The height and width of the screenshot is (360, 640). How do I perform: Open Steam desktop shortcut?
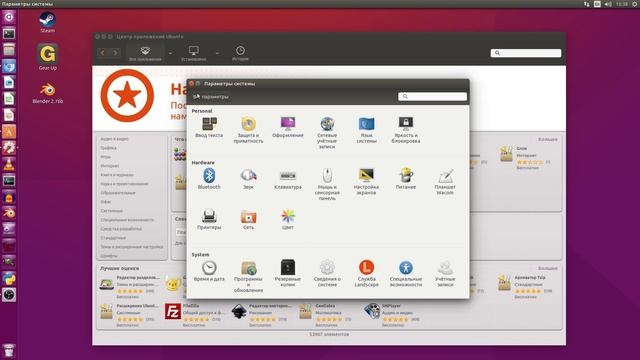(47, 22)
